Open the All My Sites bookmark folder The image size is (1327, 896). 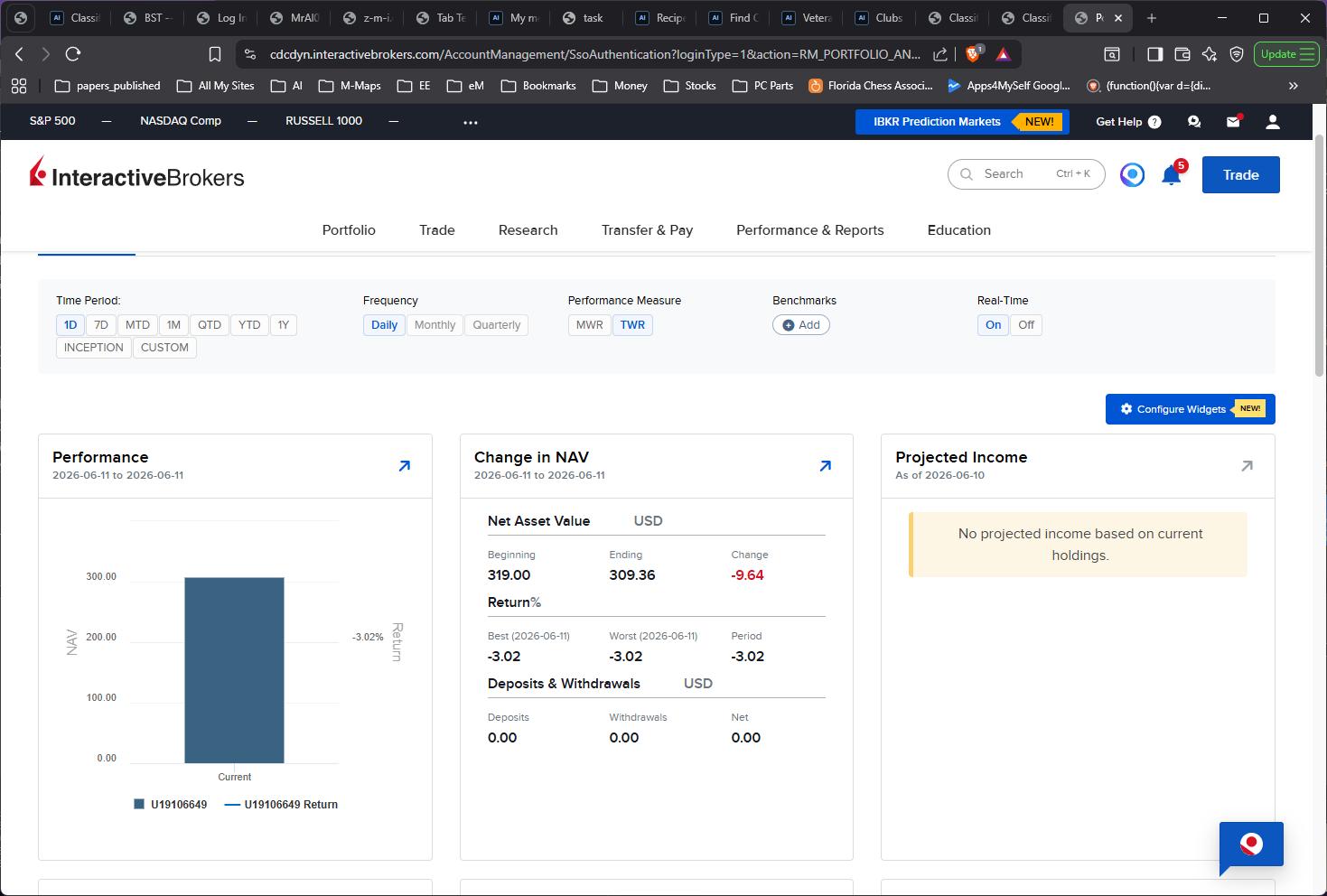pyautogui.click(x=215, y=86)
